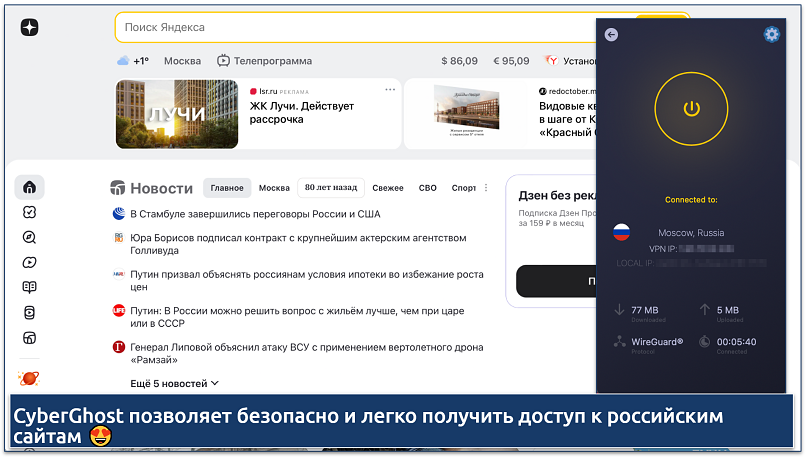806x457 pixels.
Task: Select the 'Москва' news tab
Action: (x=274, y=188)
